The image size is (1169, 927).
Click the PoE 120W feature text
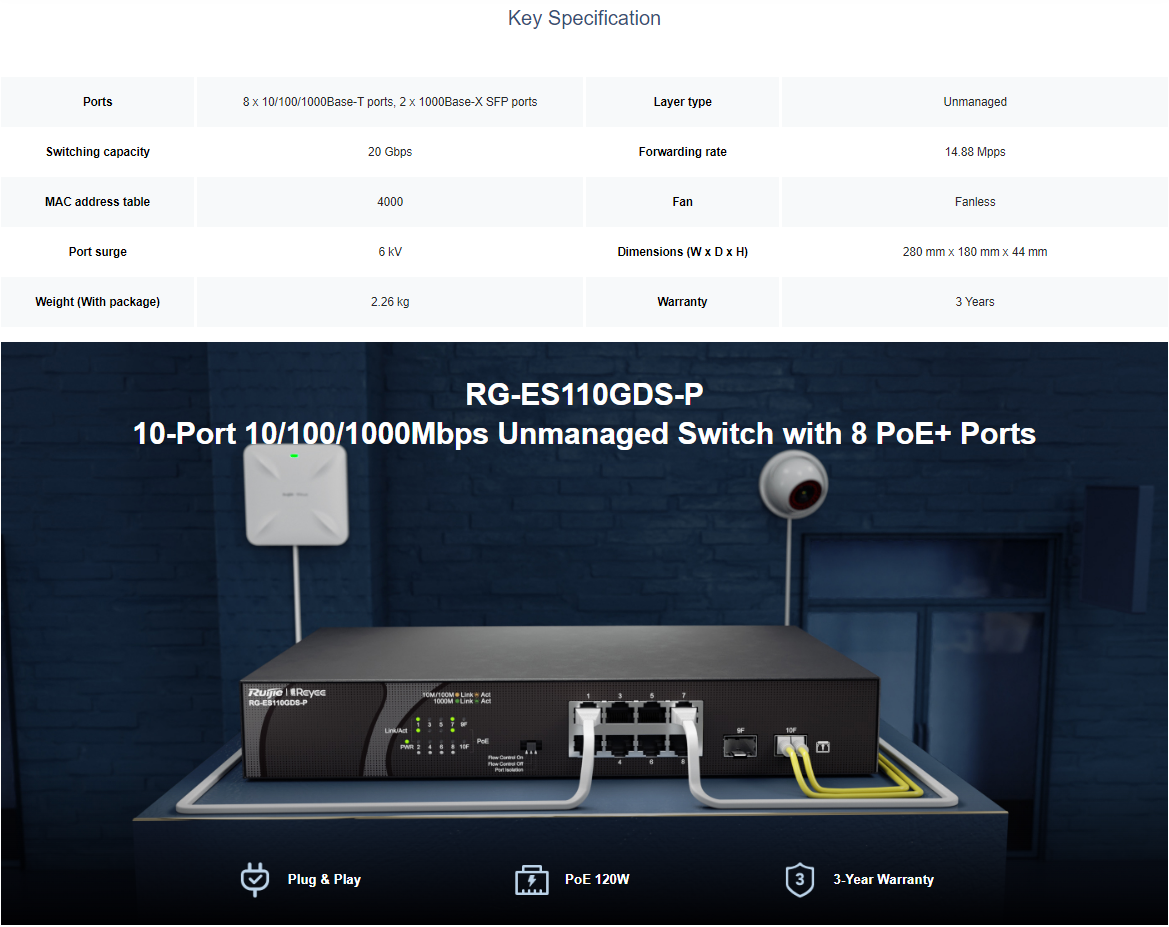point(597,879)
